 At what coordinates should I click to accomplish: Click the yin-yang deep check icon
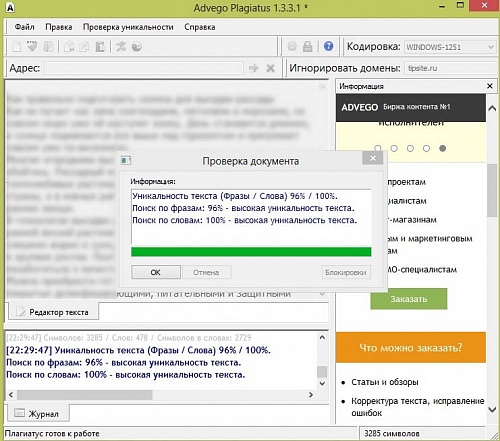click(x=137, y=46)
